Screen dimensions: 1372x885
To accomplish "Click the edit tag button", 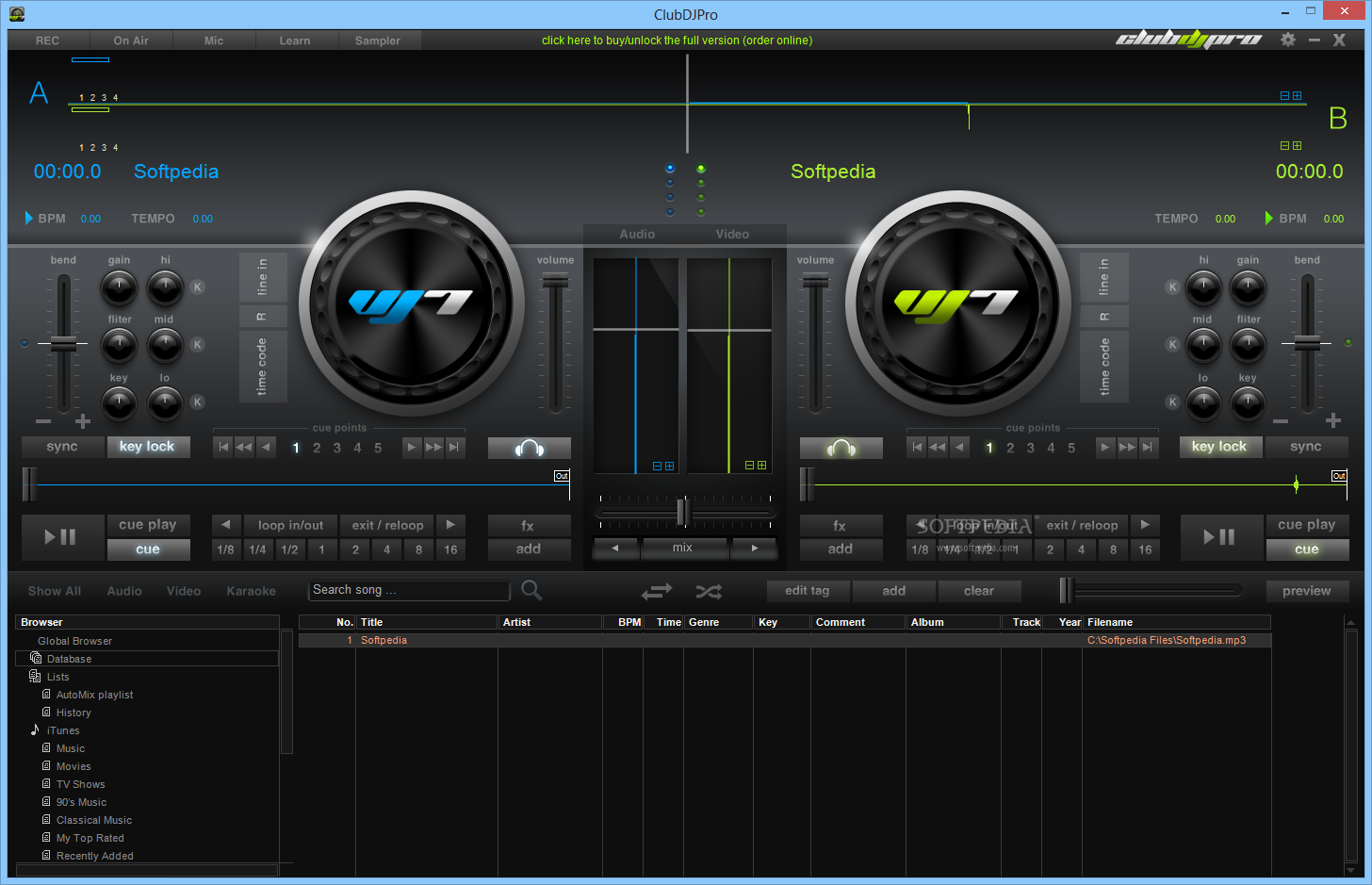I will (x=808, y=591).
